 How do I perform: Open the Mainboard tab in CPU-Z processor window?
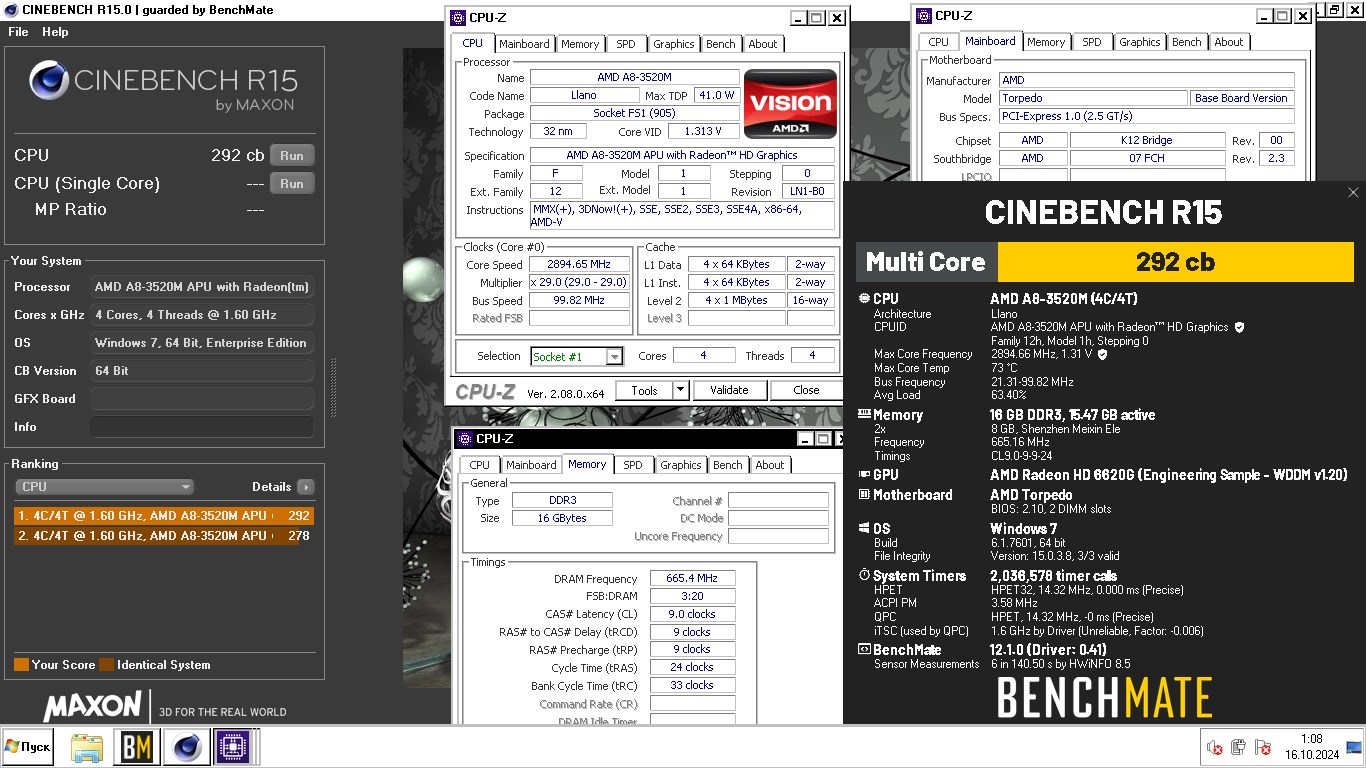pyautogui.click(x=524, y=44)
